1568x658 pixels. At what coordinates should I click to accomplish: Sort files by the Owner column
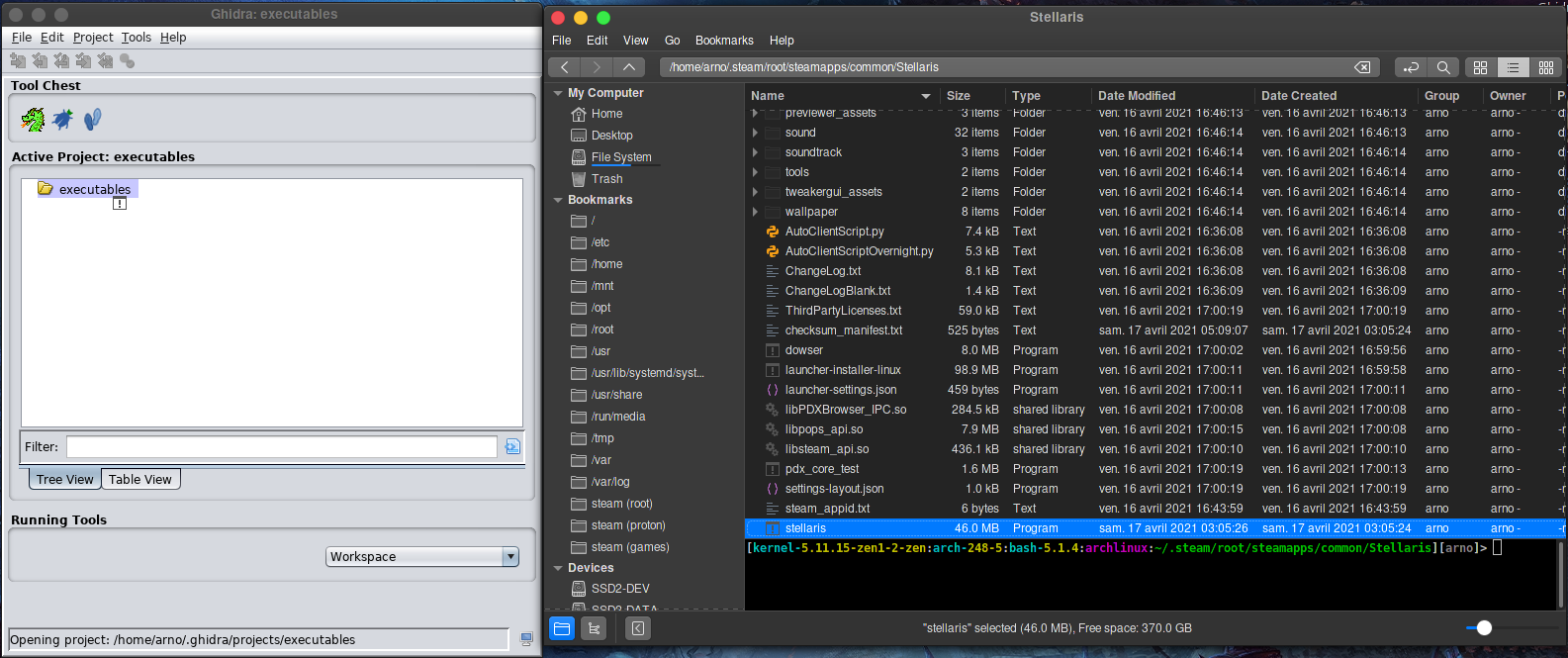(x=1517, y=96)
